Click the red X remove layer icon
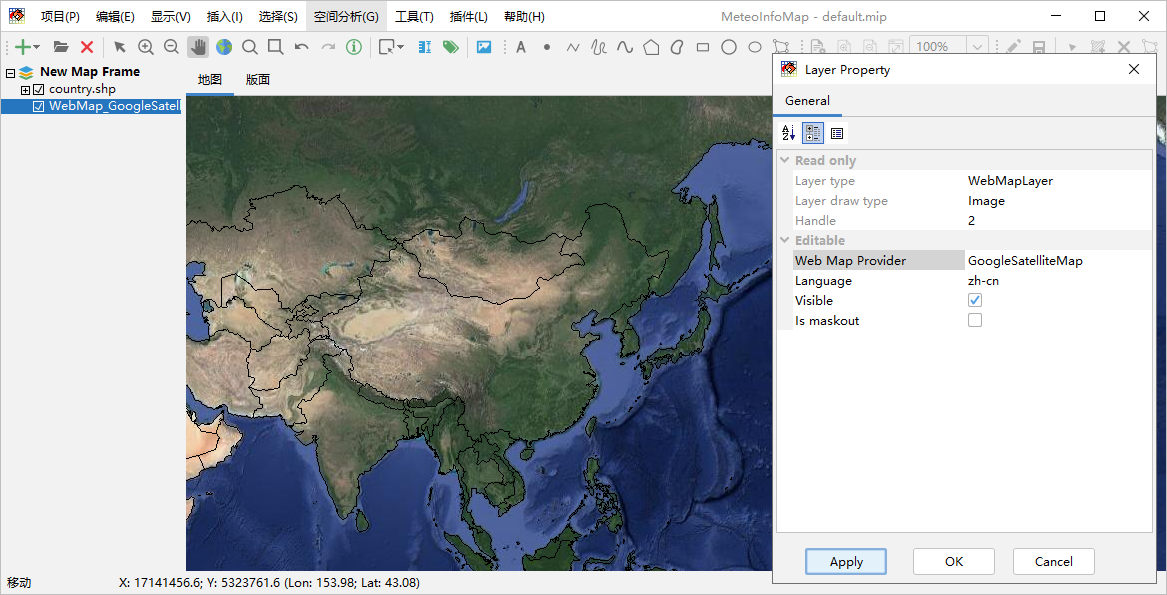 point(87,47)
